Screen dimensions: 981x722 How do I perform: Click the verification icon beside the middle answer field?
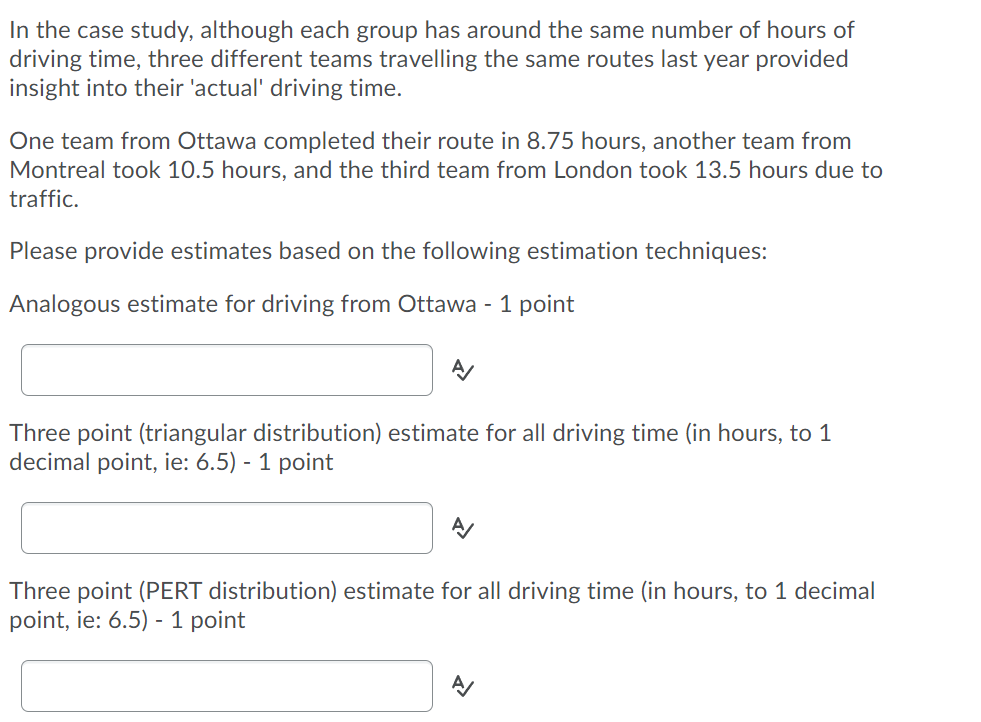click(x=462, y=528)
